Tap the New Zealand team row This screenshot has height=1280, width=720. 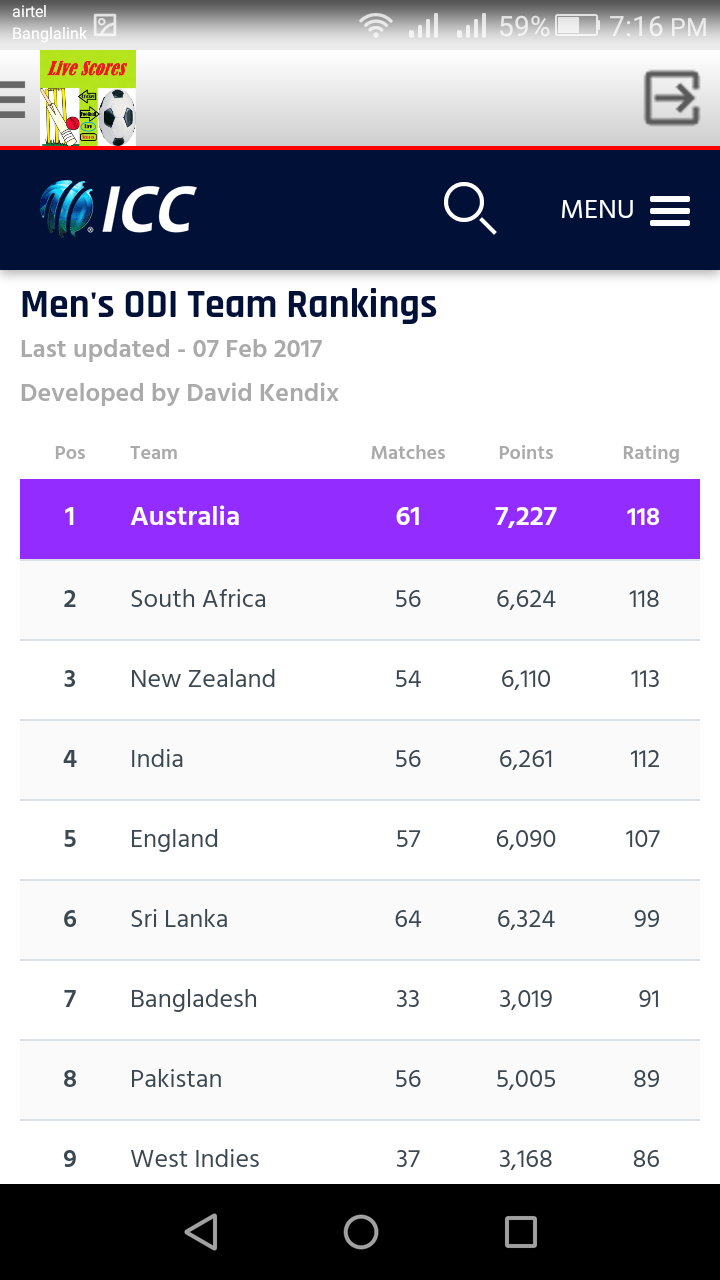pyautogui.click(x=359, y=679)
